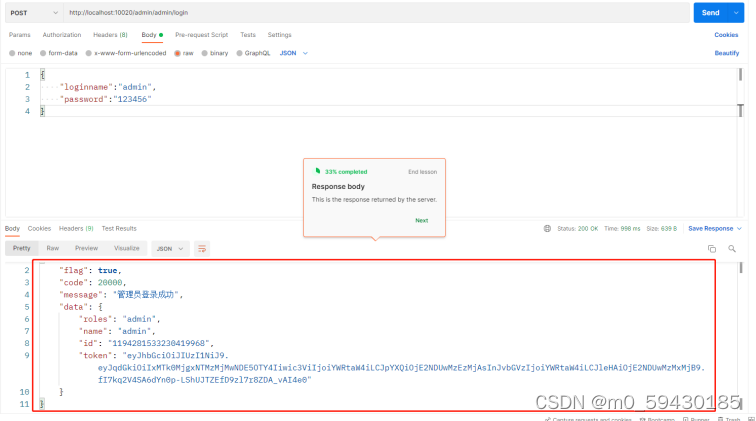Switch response view to Visualize

point(127,248)
